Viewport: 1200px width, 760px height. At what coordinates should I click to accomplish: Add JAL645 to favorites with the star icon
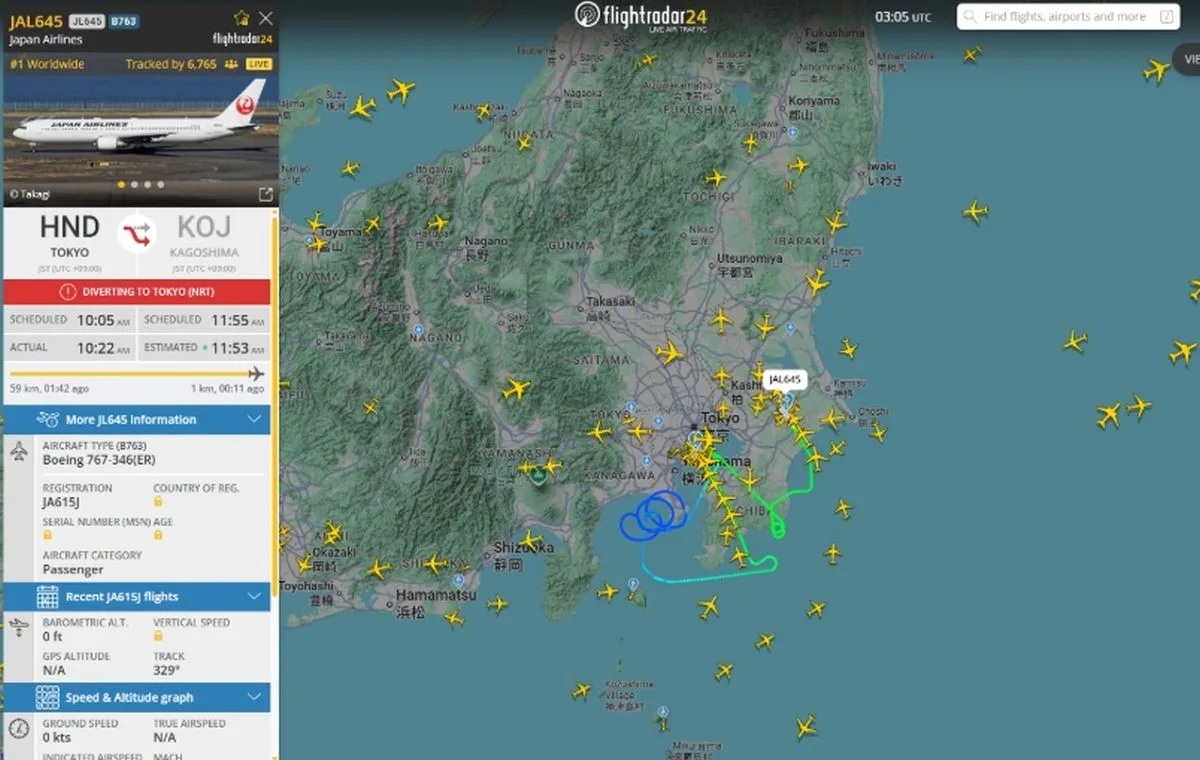click(241, 18)
